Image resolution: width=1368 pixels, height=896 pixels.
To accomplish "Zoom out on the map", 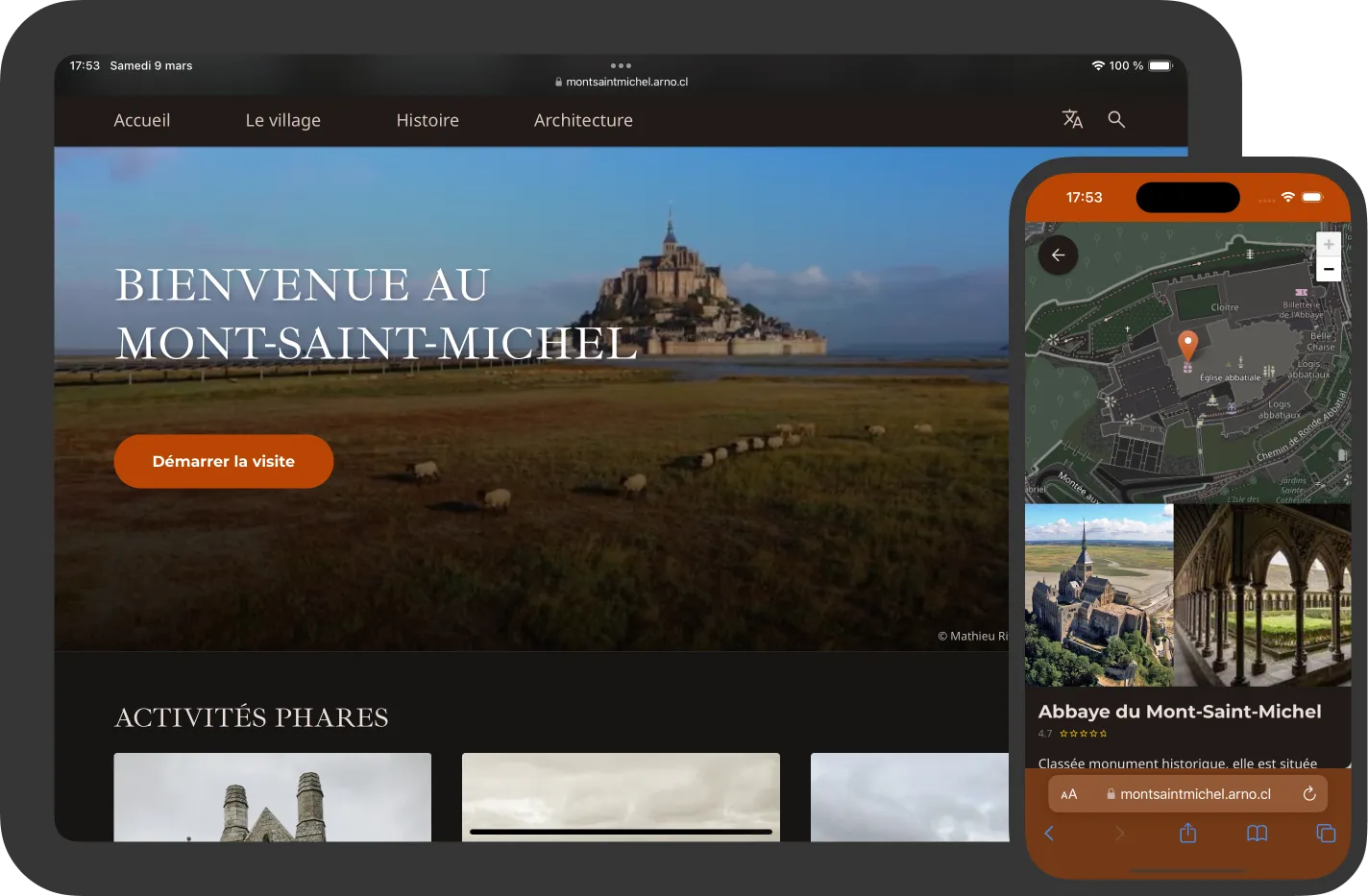I will [1328, 270].
